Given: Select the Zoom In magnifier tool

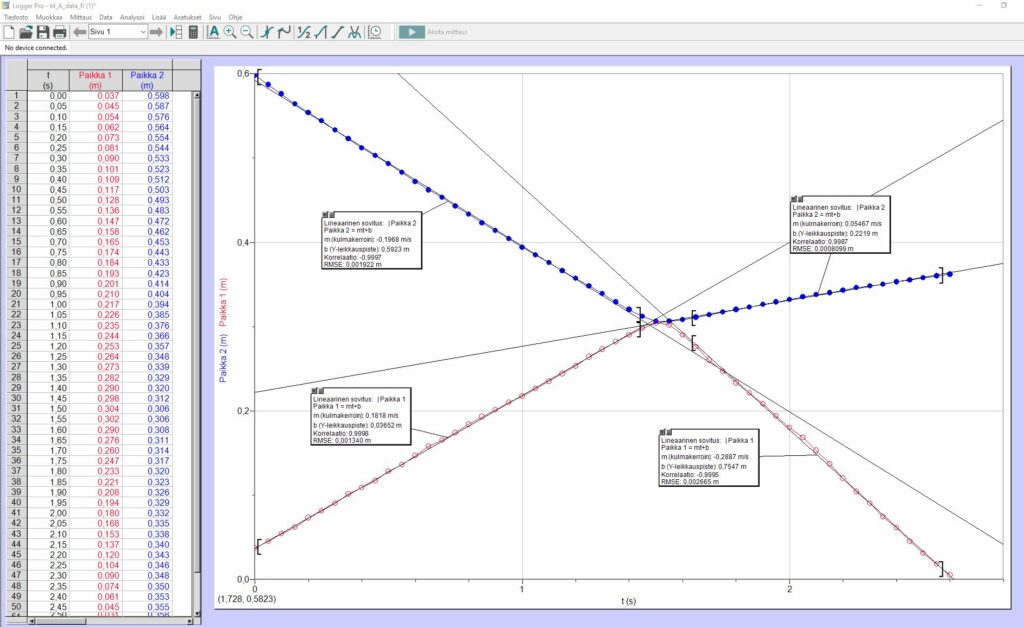Looking at the screenshot, I should pyautogui.click(x=230, y=32).
